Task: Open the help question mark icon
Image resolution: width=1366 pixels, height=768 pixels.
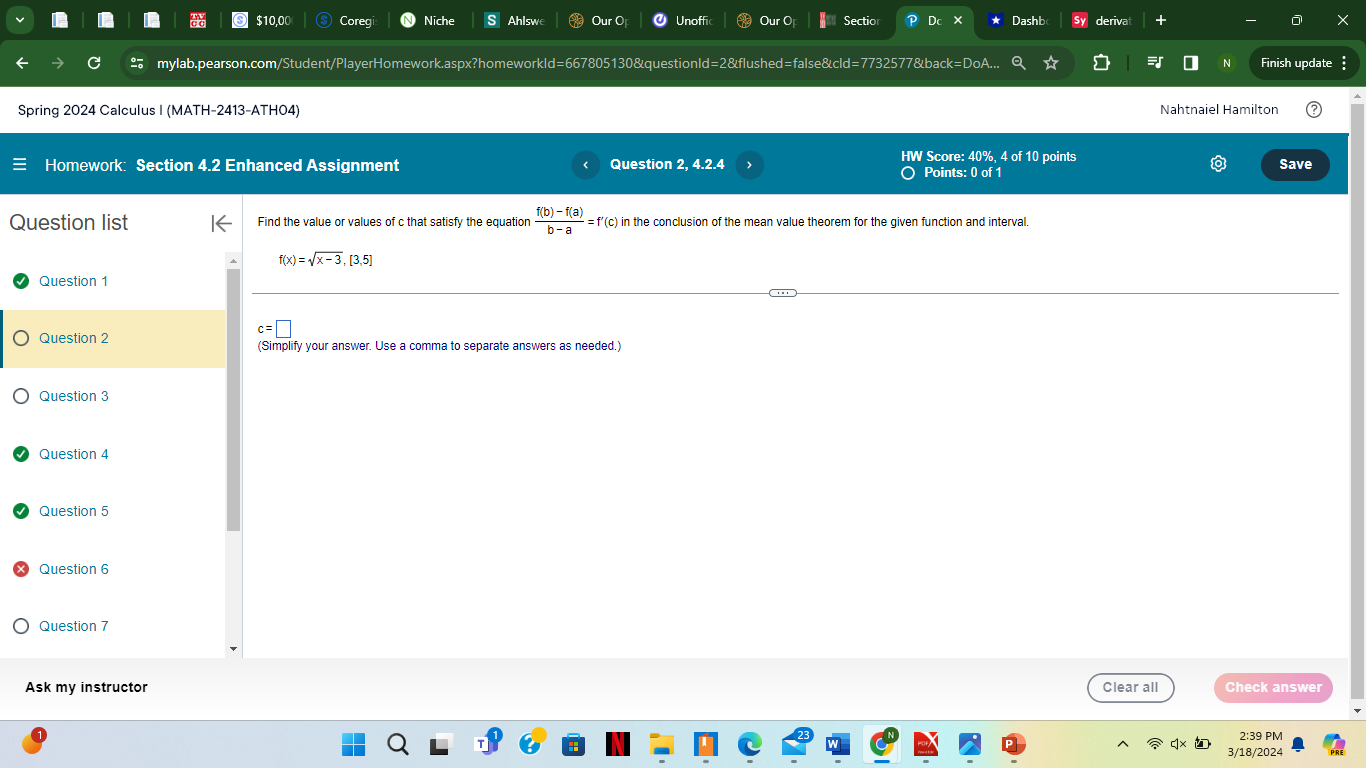Action: (1314, 110)
